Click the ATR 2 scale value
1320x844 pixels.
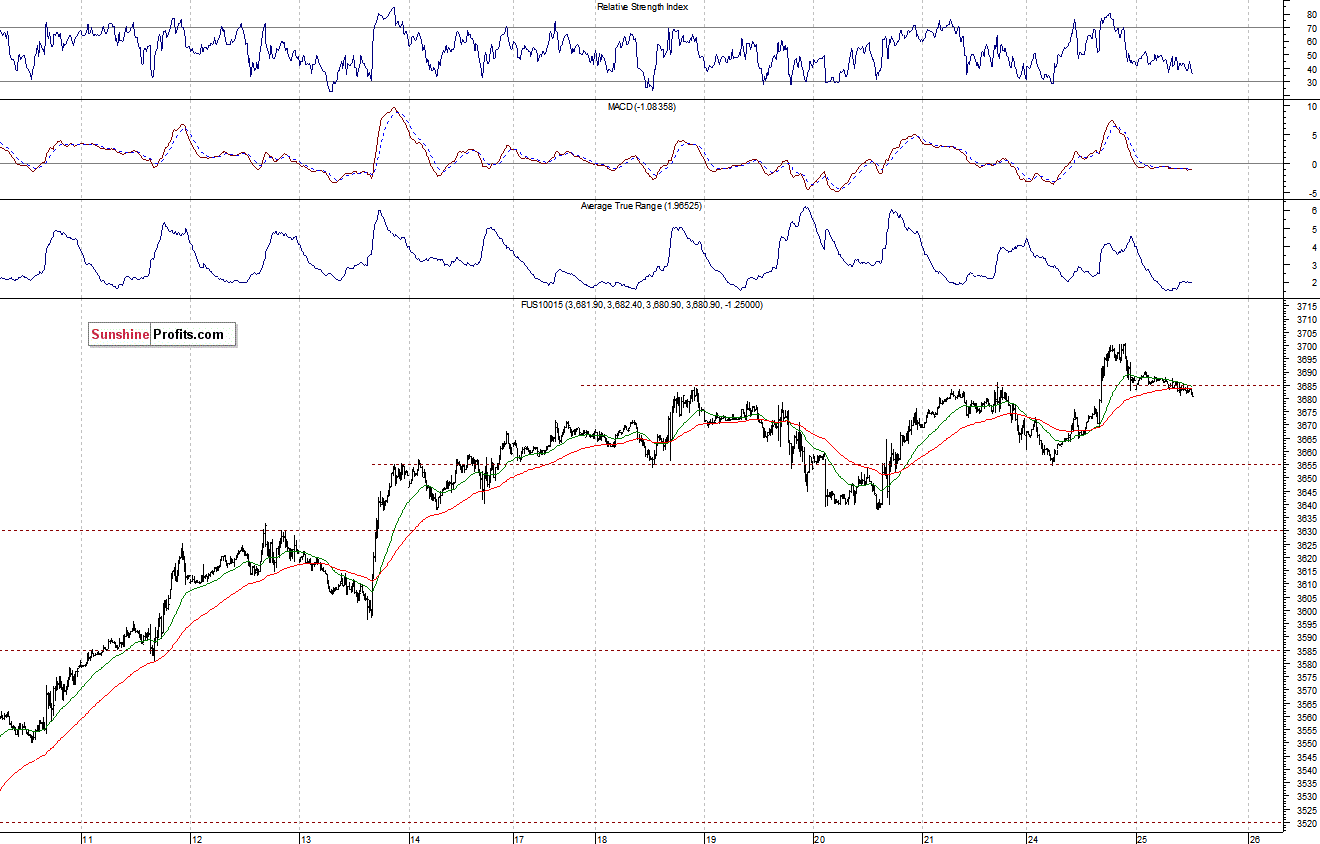1313,283
